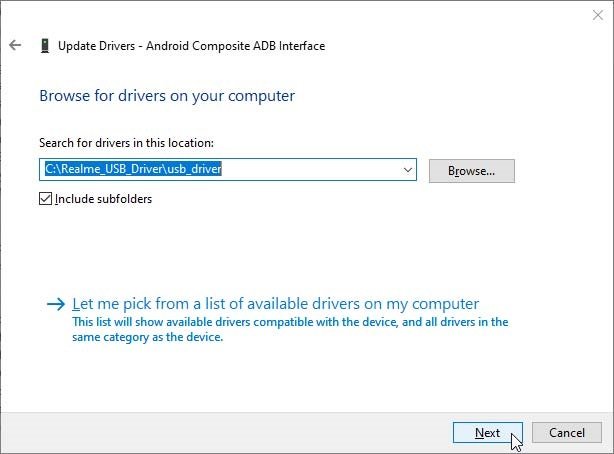Cancel the driver update wizard
This screenshot has width=614, height=454.
click(x=567, y=432)
